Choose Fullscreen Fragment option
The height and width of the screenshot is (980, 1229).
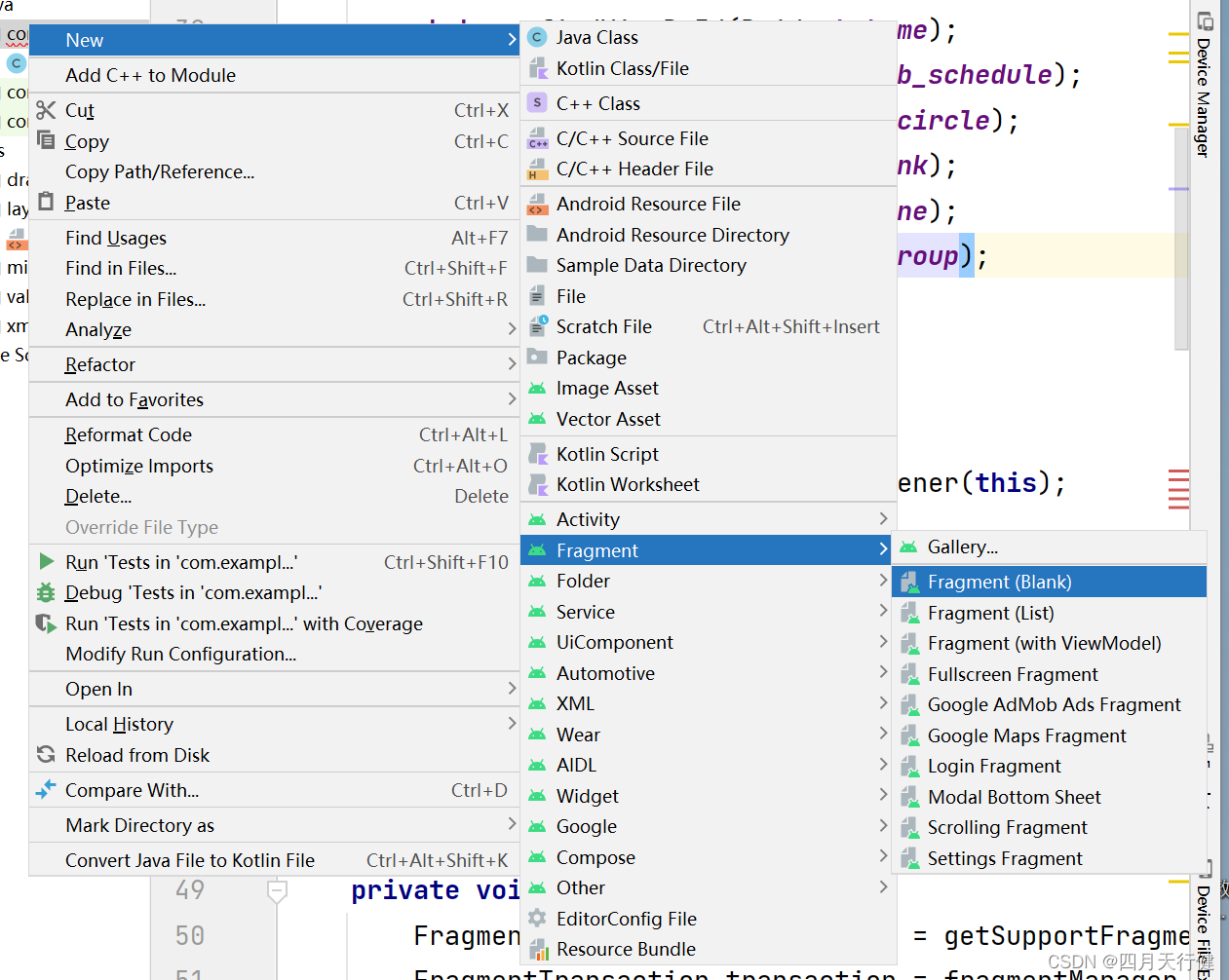coord(1049,674)
